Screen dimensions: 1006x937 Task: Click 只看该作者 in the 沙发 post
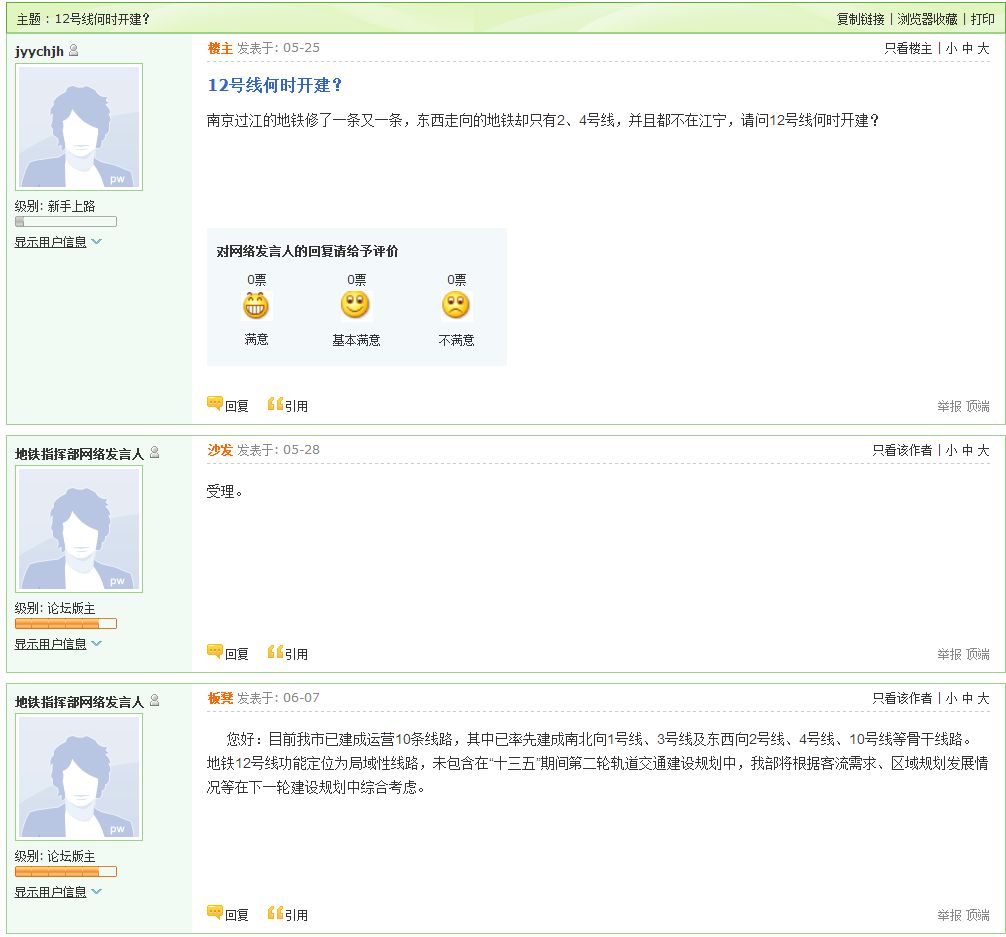click(902, 451)
